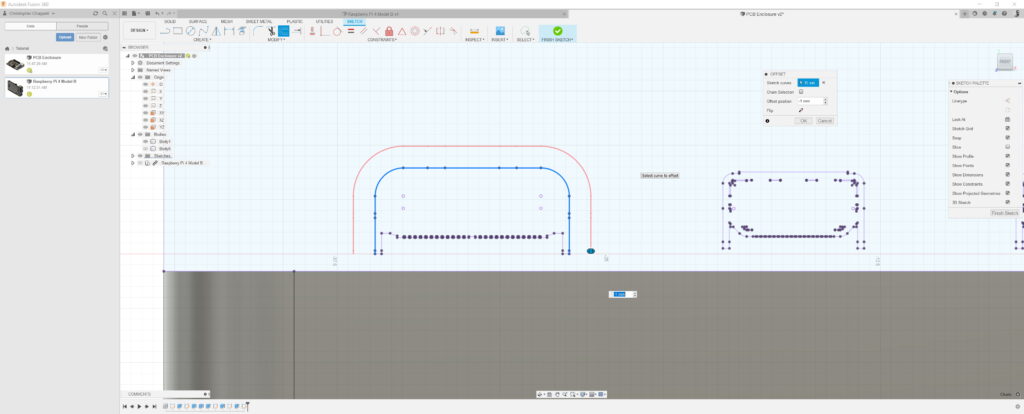Viewport: 1024px width, 414px height.
Task: Switch to the MESH ribbon tab
Action: point(227,22)
